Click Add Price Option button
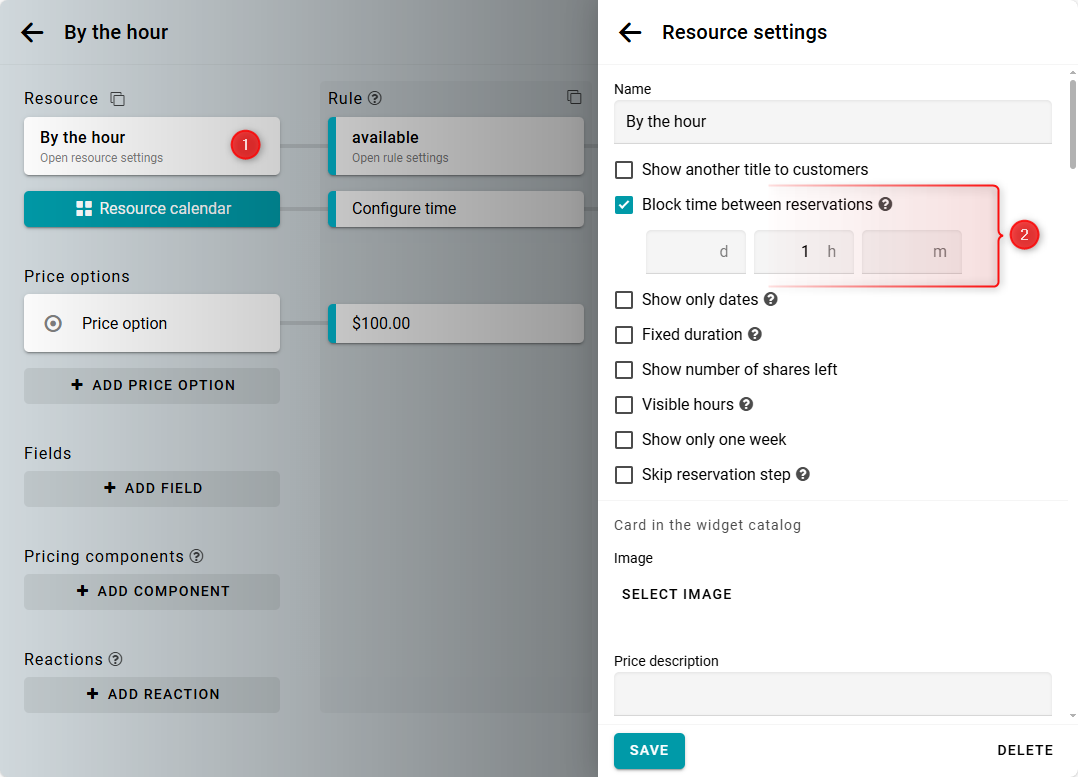This screenshot has height=777, width=1078. 152,385
